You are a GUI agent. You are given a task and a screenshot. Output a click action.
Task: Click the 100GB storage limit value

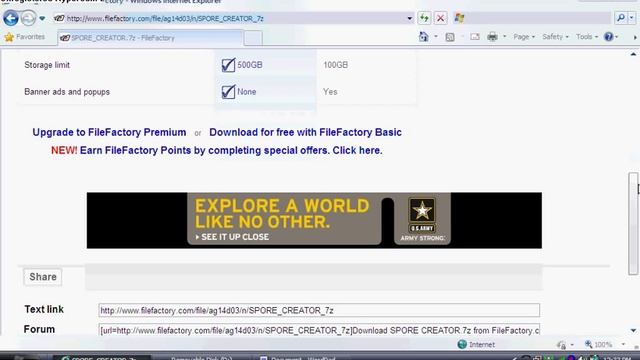point(336,65)
